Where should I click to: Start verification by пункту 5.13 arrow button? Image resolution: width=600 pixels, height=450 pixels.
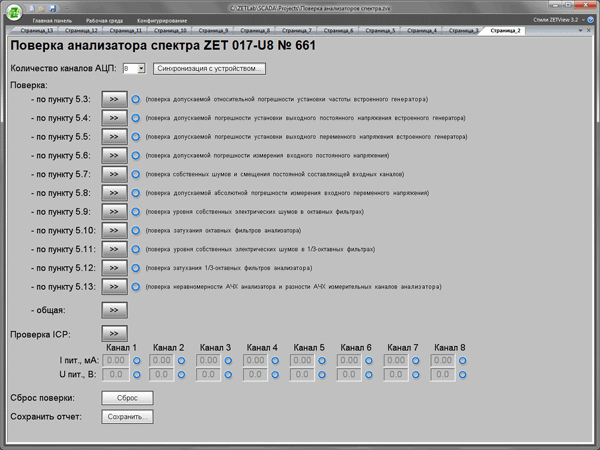114,287
